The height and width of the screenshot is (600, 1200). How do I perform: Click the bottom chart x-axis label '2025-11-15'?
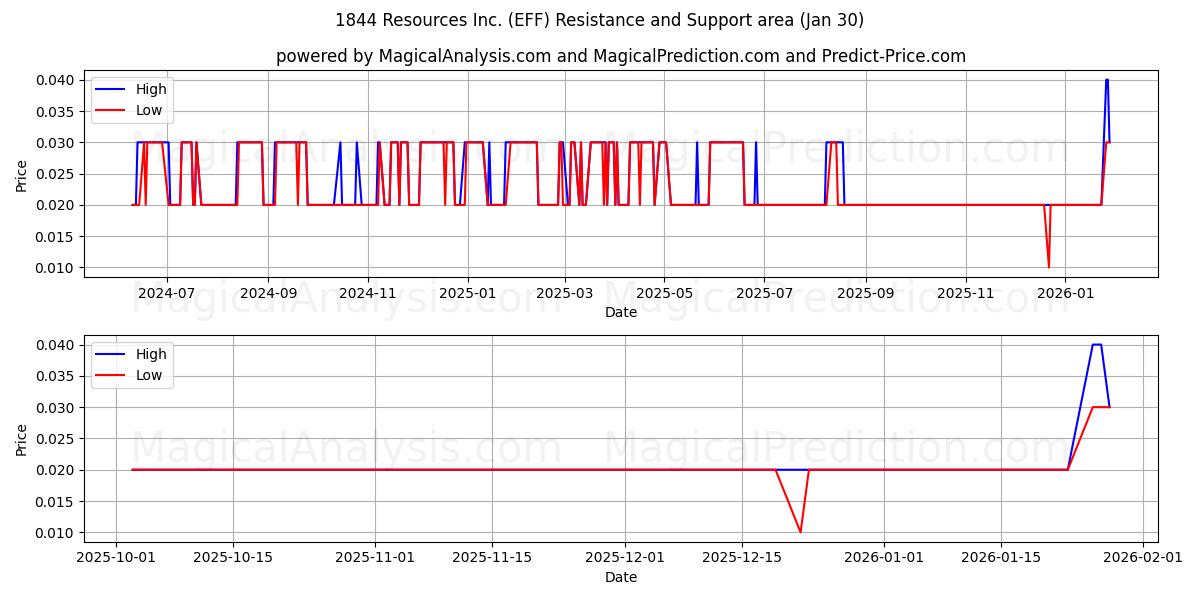point(492,558)
